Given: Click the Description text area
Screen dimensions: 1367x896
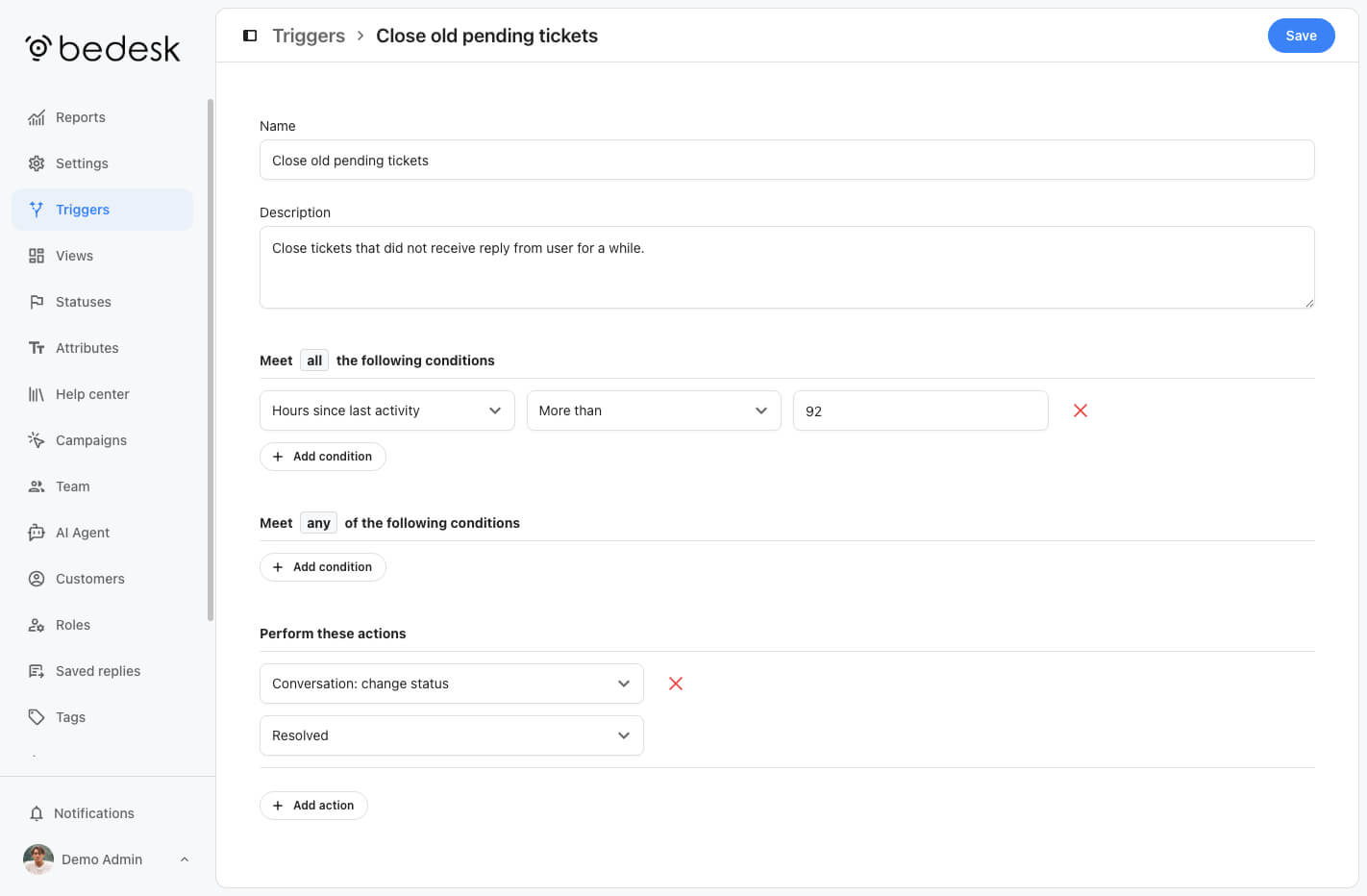Looking at the screenshot, I should point(786,267).
